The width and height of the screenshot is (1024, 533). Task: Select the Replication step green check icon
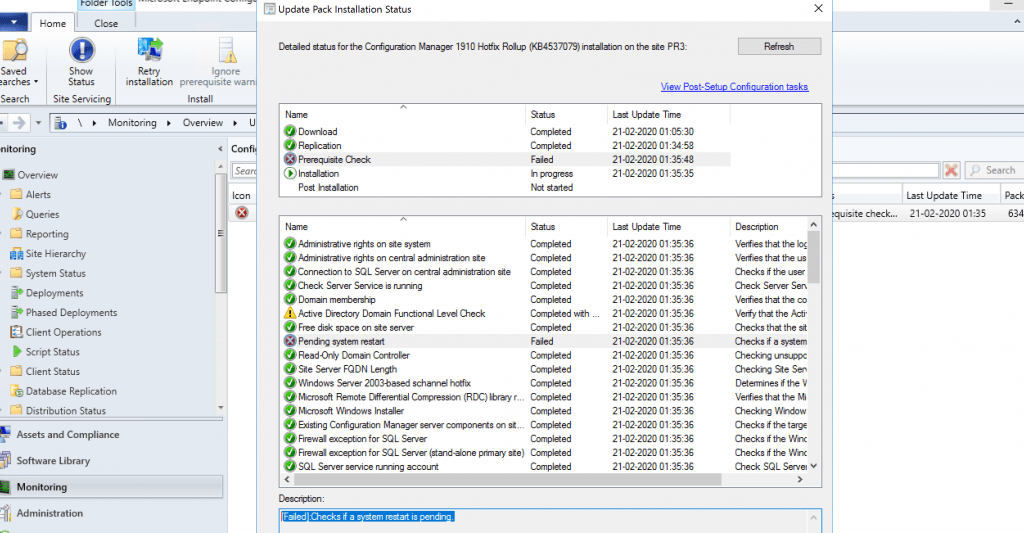[x=290, y=145]
